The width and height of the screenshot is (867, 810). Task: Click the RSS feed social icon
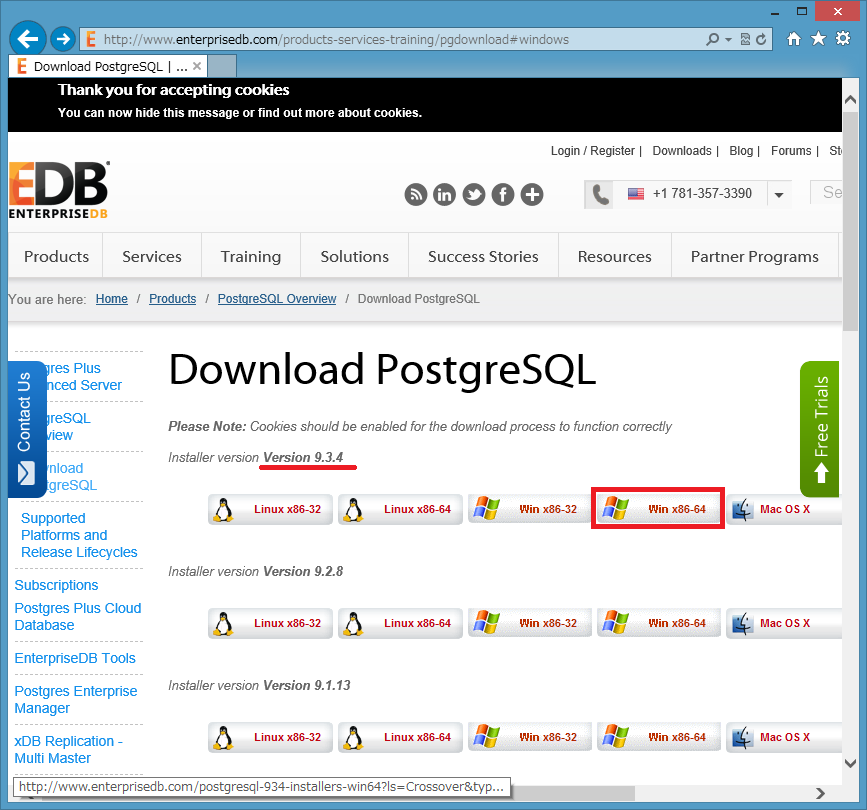[416, 194]
